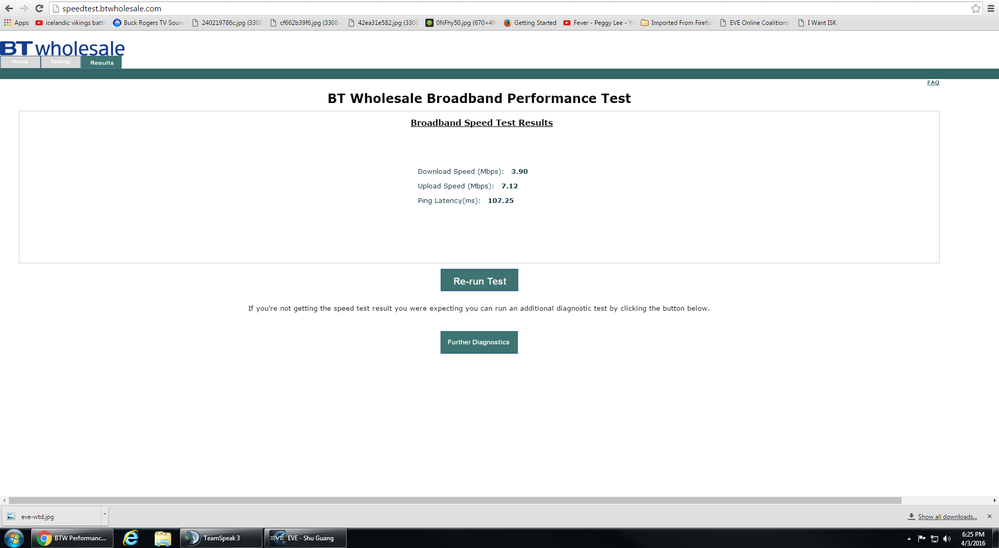Click the scrollbar left arrow
This screenshot has height=548, width=999.
point(4,501)
